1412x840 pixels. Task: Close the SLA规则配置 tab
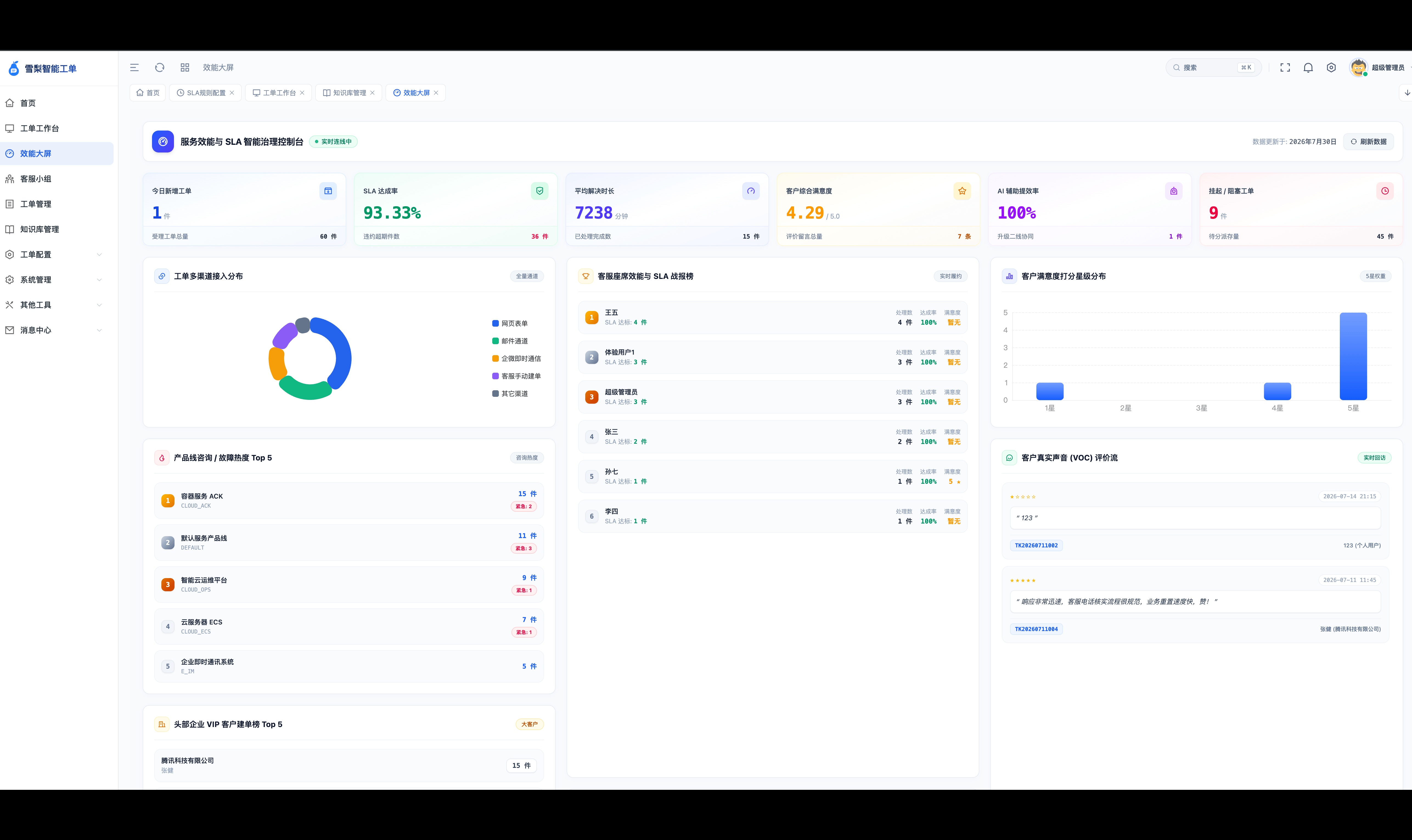[x=232, y=93]
